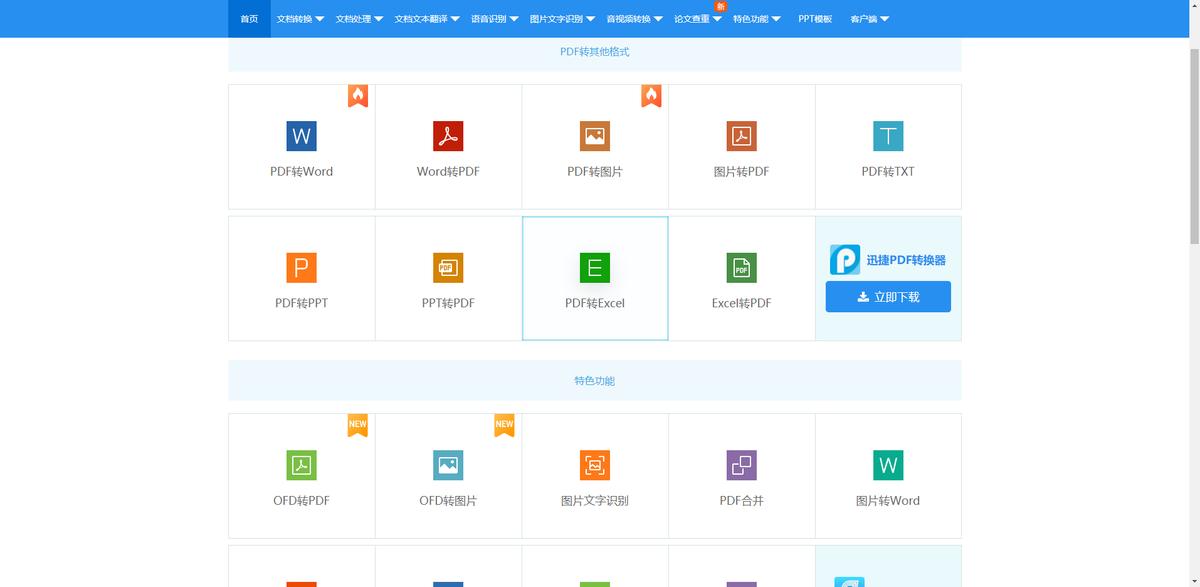
Task: Click the PDF合并 text label
Action: tap(741, 500)
